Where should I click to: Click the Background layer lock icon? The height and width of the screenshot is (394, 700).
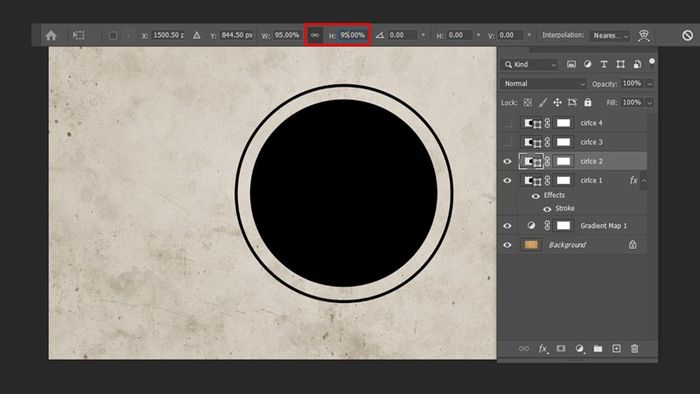point(633,245)
